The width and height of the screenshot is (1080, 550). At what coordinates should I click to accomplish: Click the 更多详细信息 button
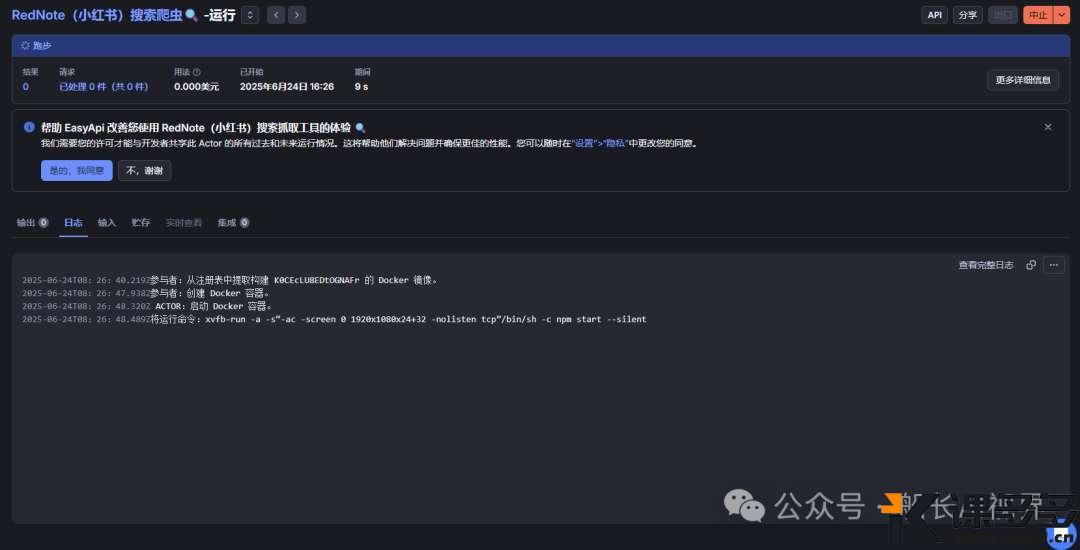tap(1022, 80)
